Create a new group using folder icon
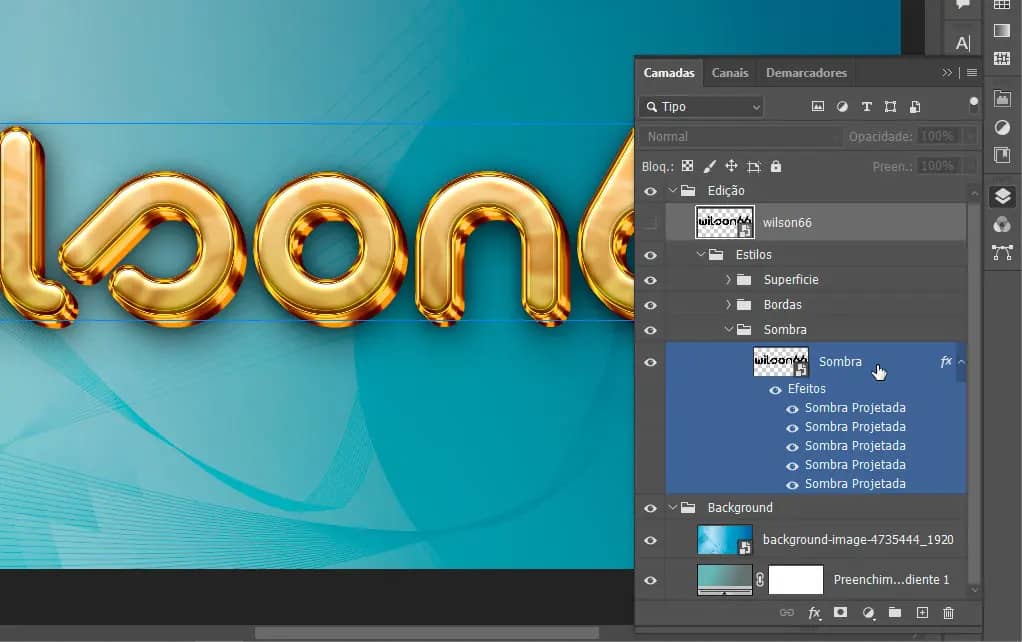The width and height of the screenshot is (1022, 642). (x=894, y=612)
